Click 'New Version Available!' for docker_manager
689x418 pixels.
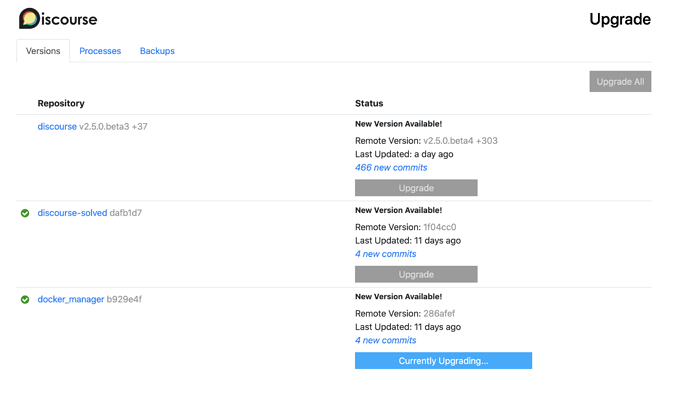point(399,297)
